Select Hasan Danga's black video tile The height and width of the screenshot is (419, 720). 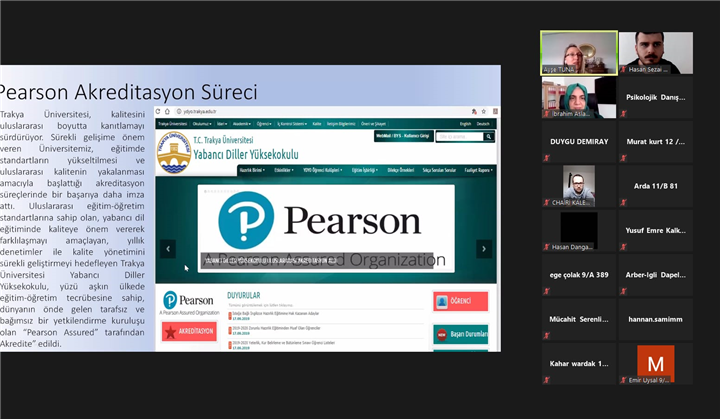pos(579,230)
